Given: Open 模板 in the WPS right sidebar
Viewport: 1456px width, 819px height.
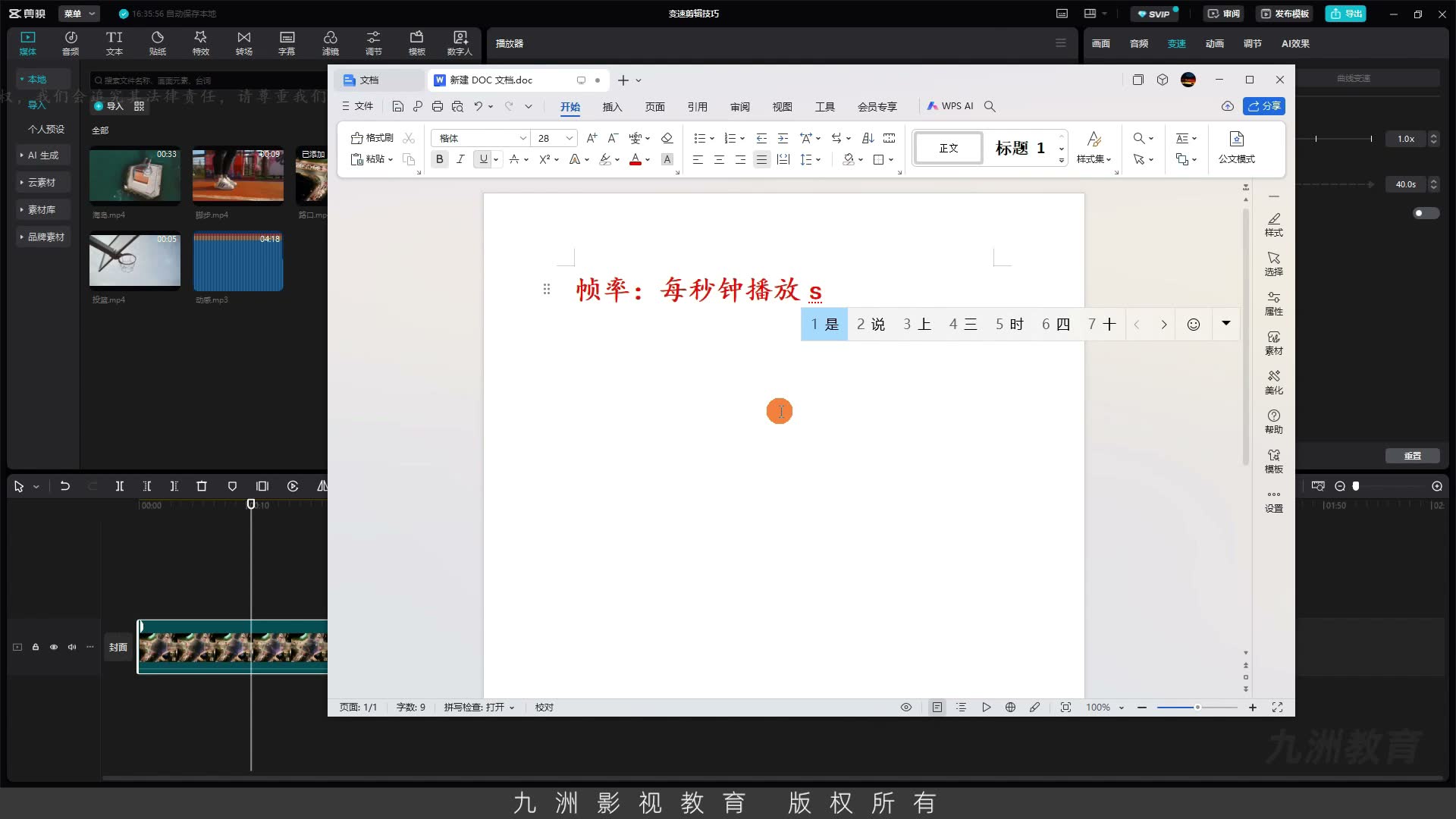Looking at the screenshot, I should point(1274,461).
